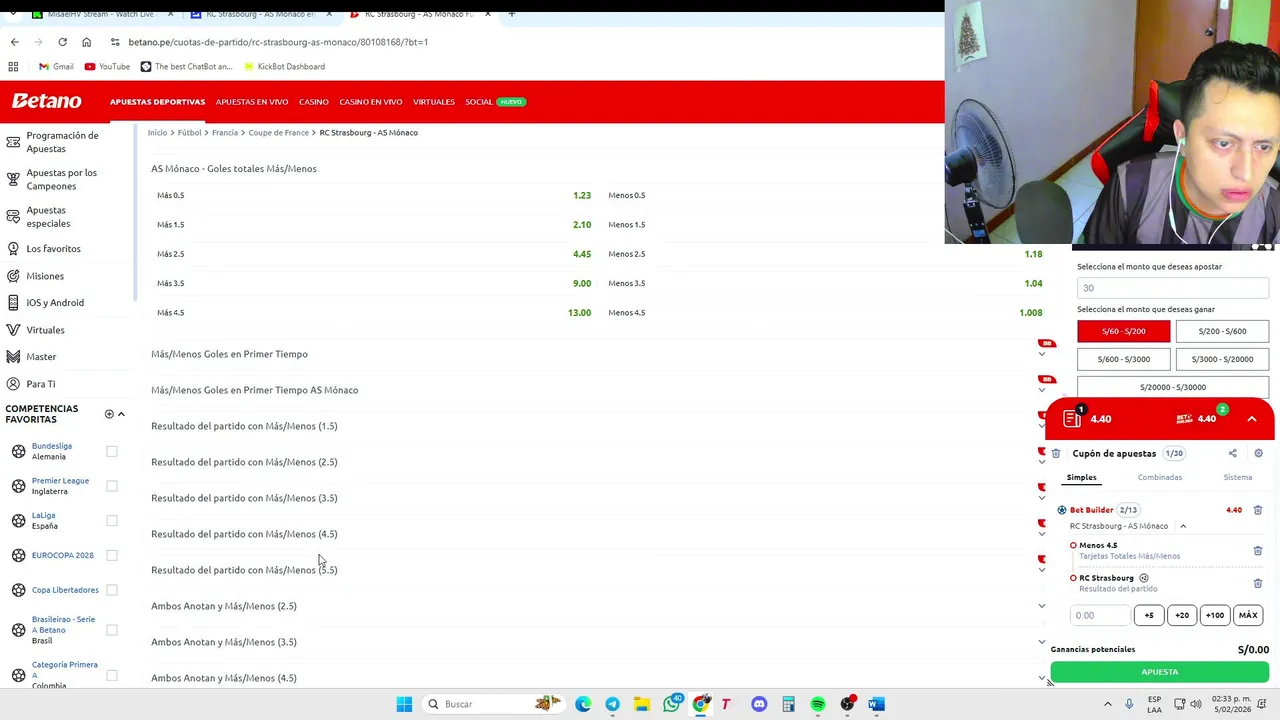Open the CASINO EN VIVO menu item
Screen dimensions: 1280x720
[370, 102]
